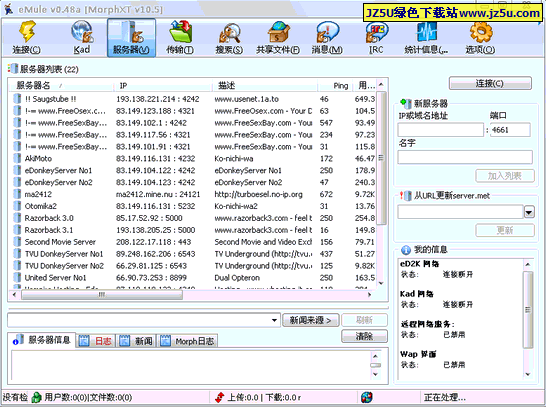
Task: Click the ma2412.mine.nu : 24121 cell
Action: 158,194
